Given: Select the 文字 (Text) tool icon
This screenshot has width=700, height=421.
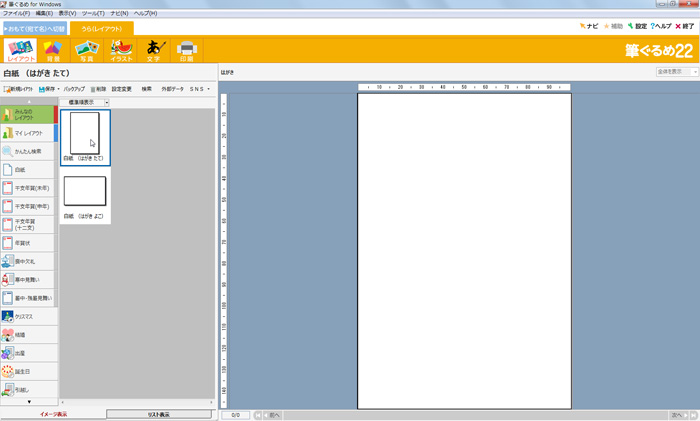Looking at the screenshot, I should pyautogui.click(x=153, y=51).
